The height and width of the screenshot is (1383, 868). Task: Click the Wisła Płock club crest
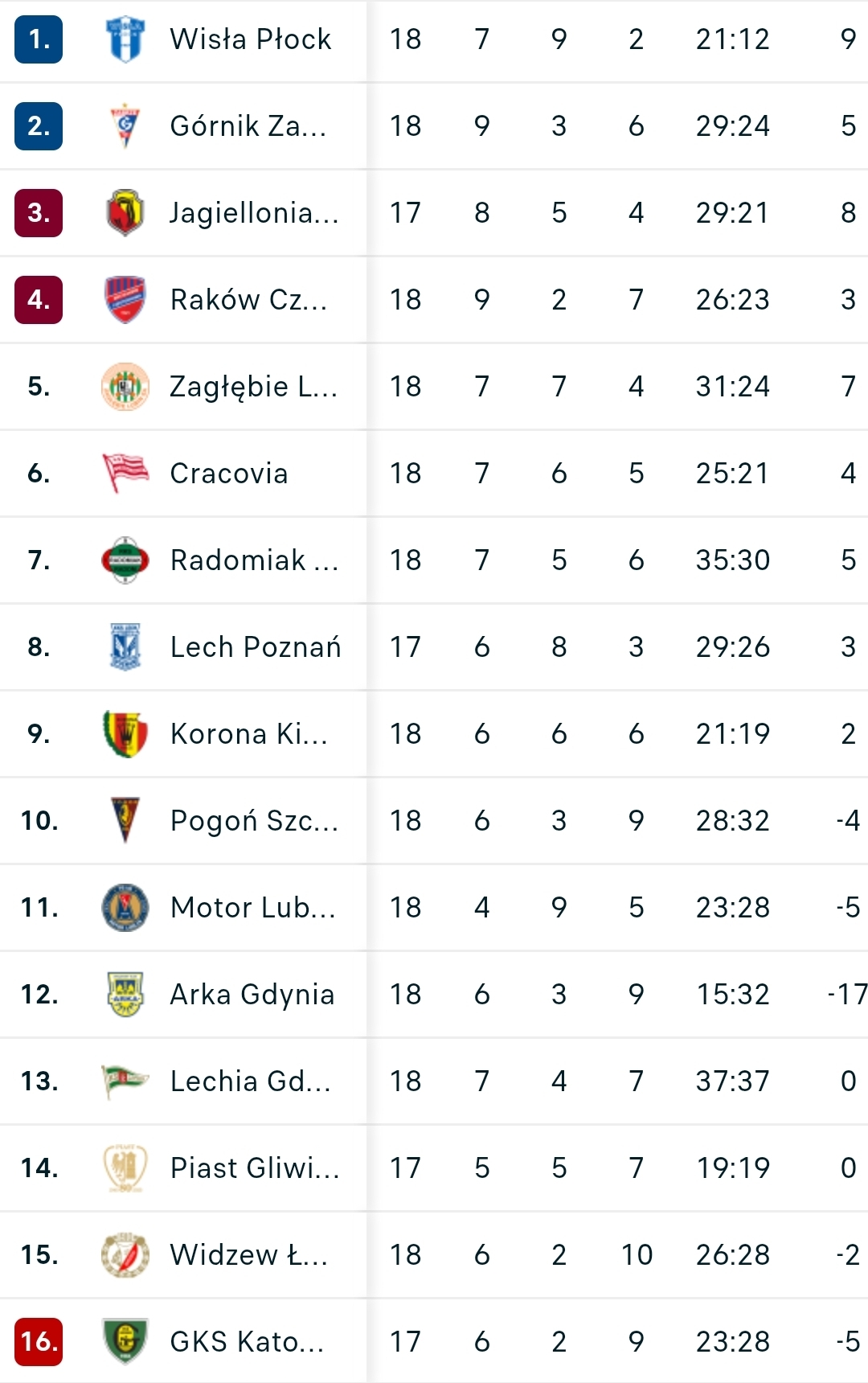point(125,39)
